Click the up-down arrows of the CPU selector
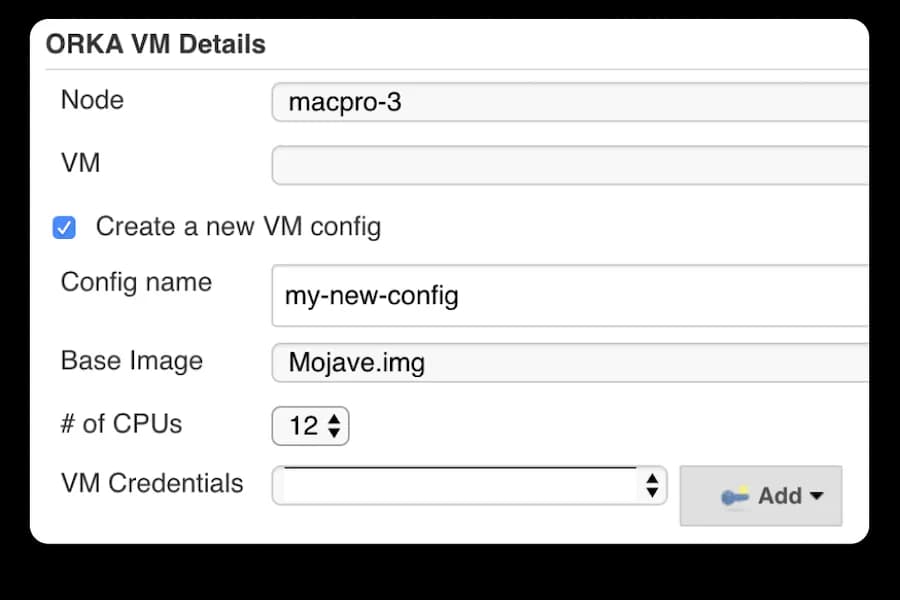 (x=334, y=427)
